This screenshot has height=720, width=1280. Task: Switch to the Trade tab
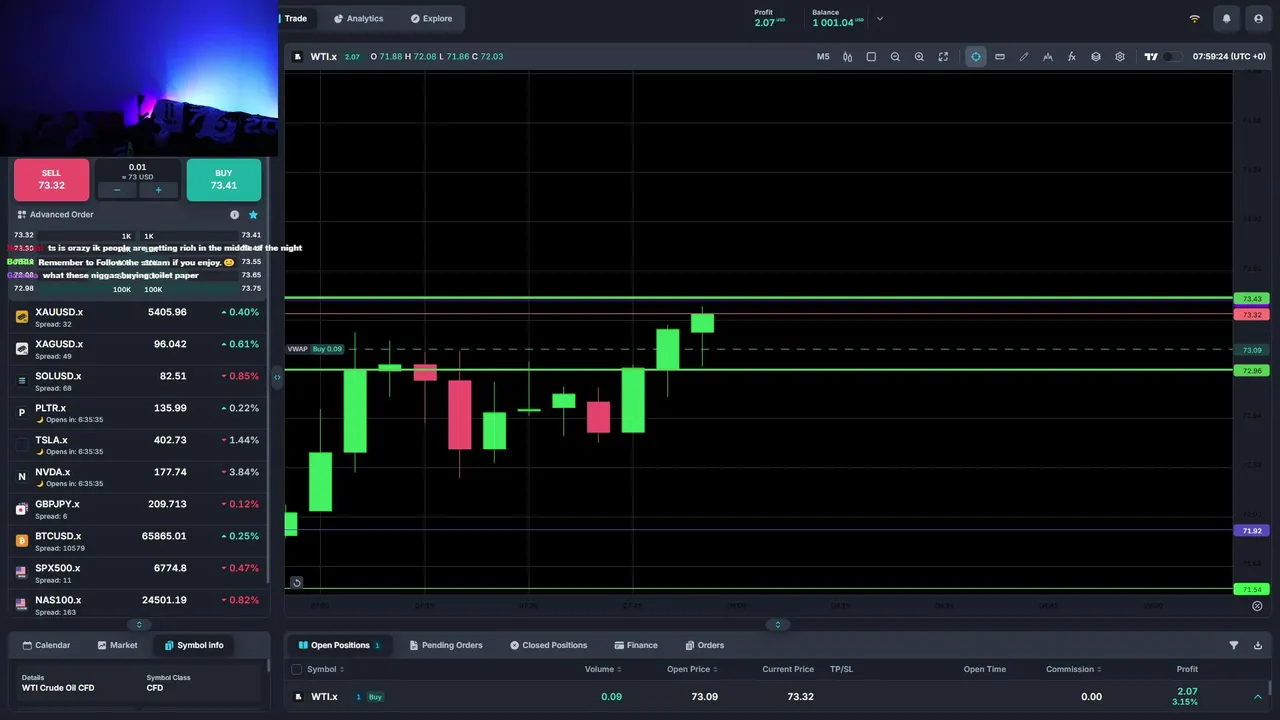tap(295, 19)
